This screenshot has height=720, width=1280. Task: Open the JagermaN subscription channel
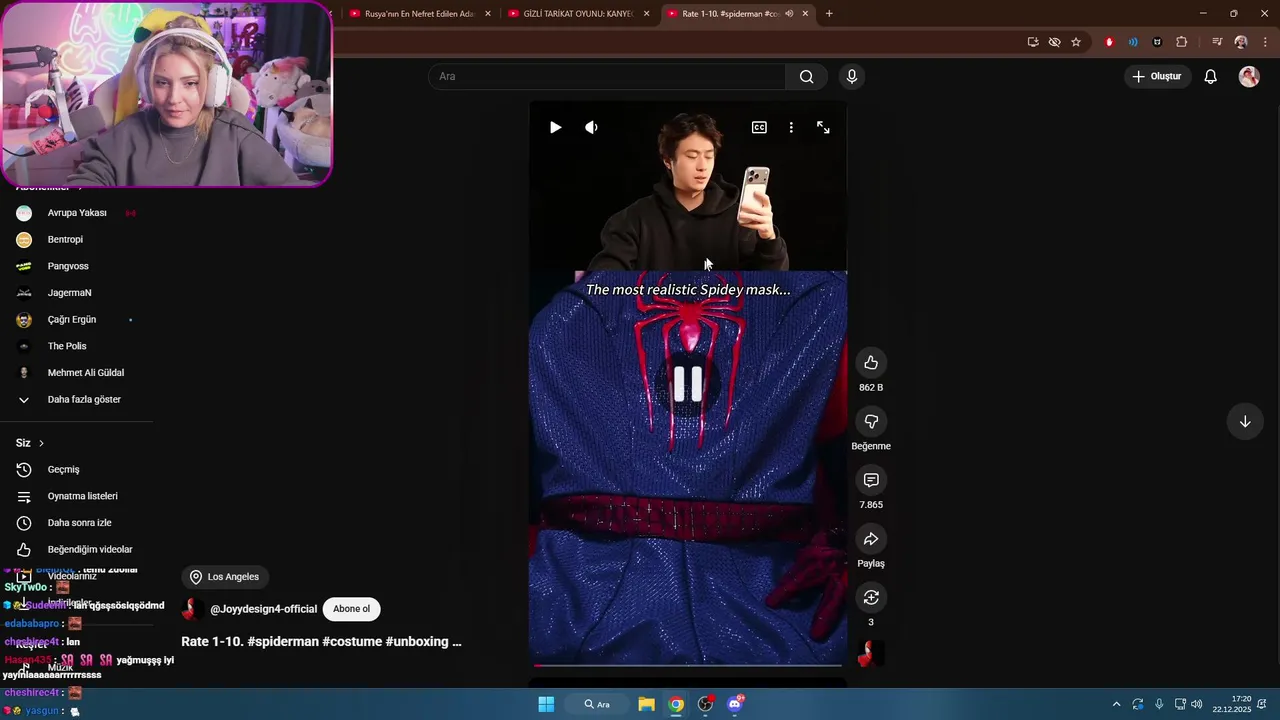(x=69, y=293)
